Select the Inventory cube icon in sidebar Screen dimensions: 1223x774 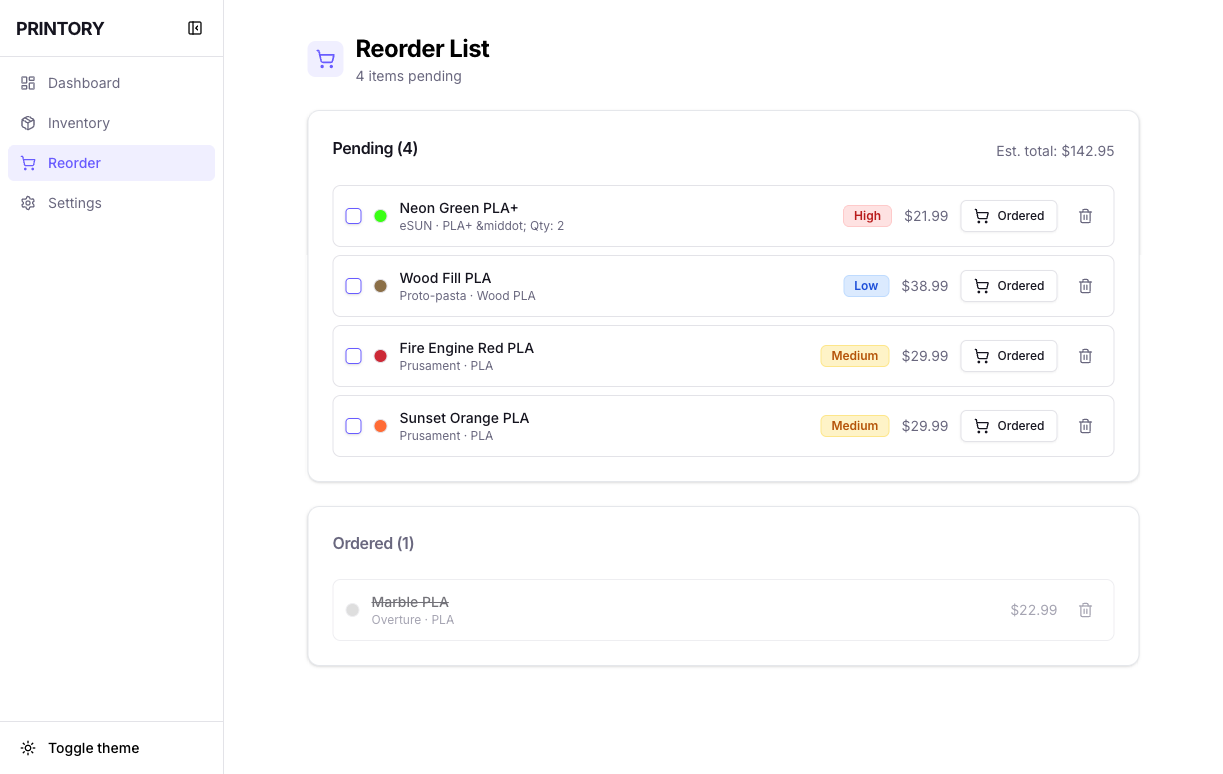[x=28, y=122]
